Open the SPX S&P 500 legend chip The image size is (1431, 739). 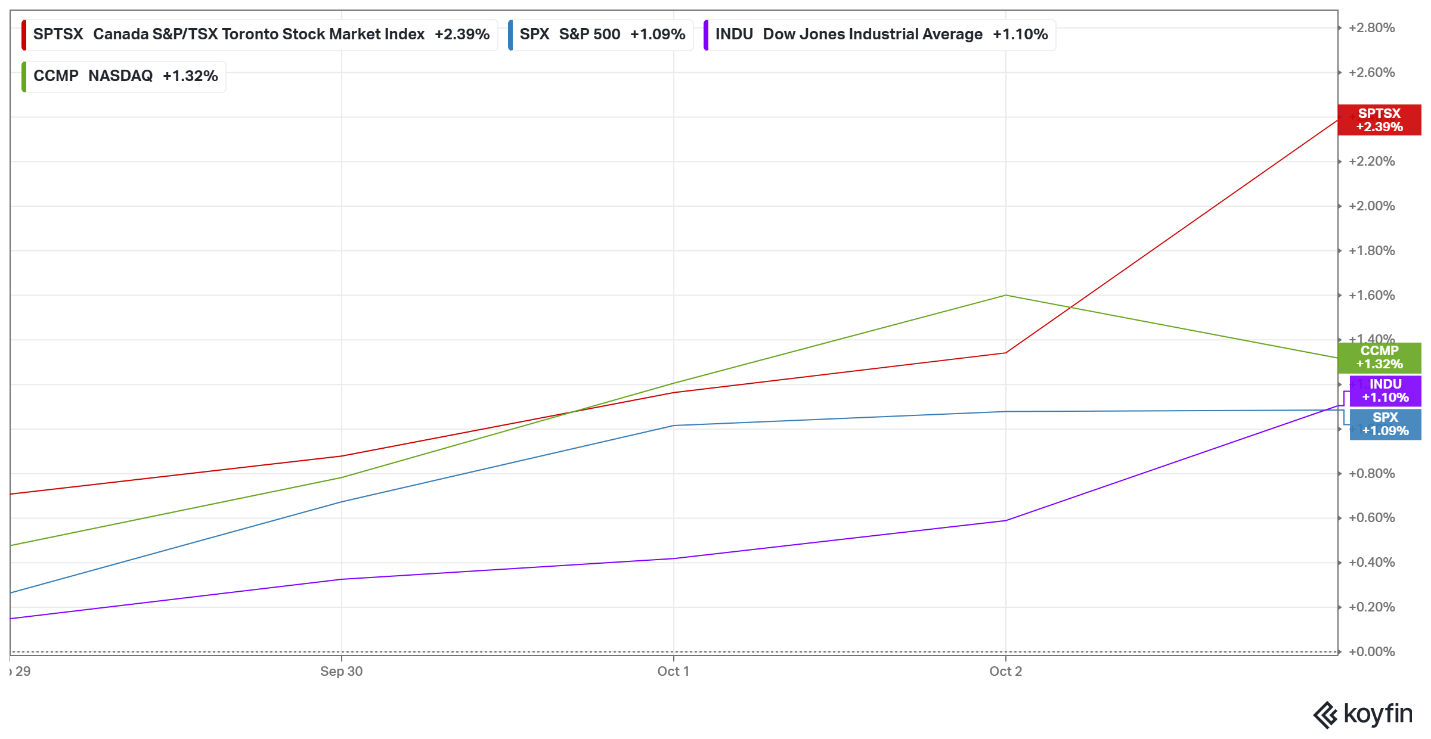[600, 34]
